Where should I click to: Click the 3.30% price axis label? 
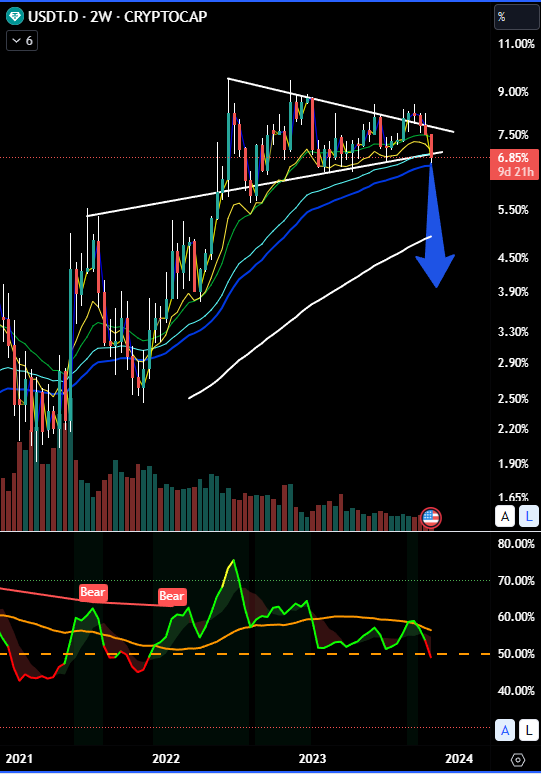(513, 332)
